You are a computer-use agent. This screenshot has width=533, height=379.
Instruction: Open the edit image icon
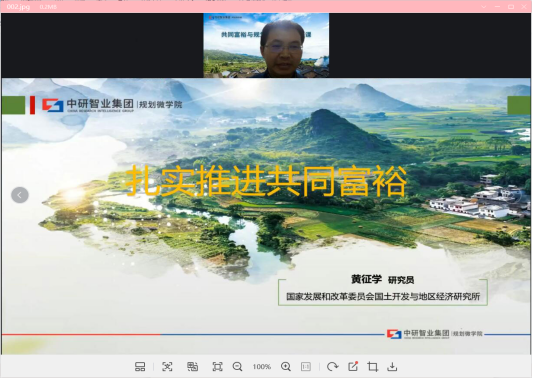click(x=353, y=366)
